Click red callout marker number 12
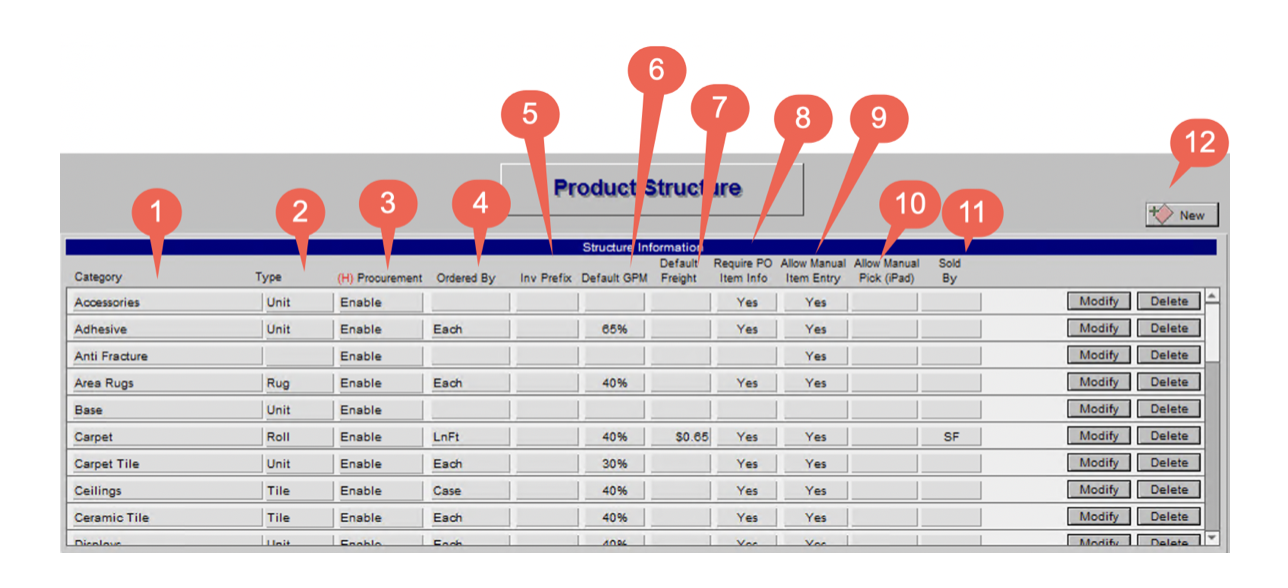Screen dimensions: 1288x588 pyautogui.click(x=1199, y=143)
